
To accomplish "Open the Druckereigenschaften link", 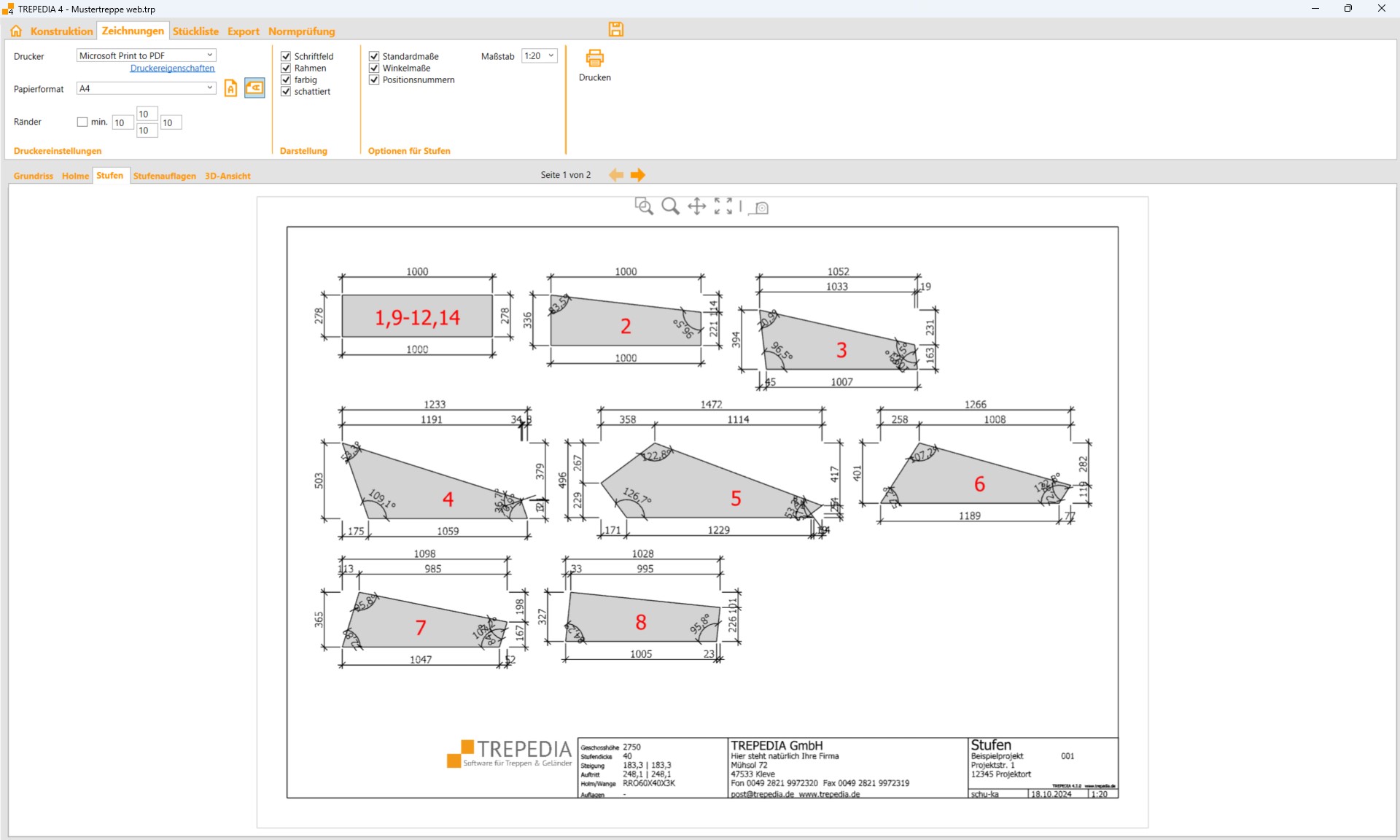I will (x=172, y=69).
